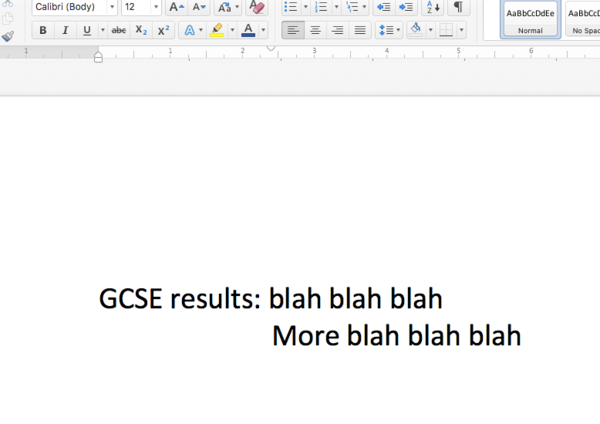Screen dimensions: 600x424
Task: Click the text 'GCSE results: blah blah blah'
Action: [271, 298]
